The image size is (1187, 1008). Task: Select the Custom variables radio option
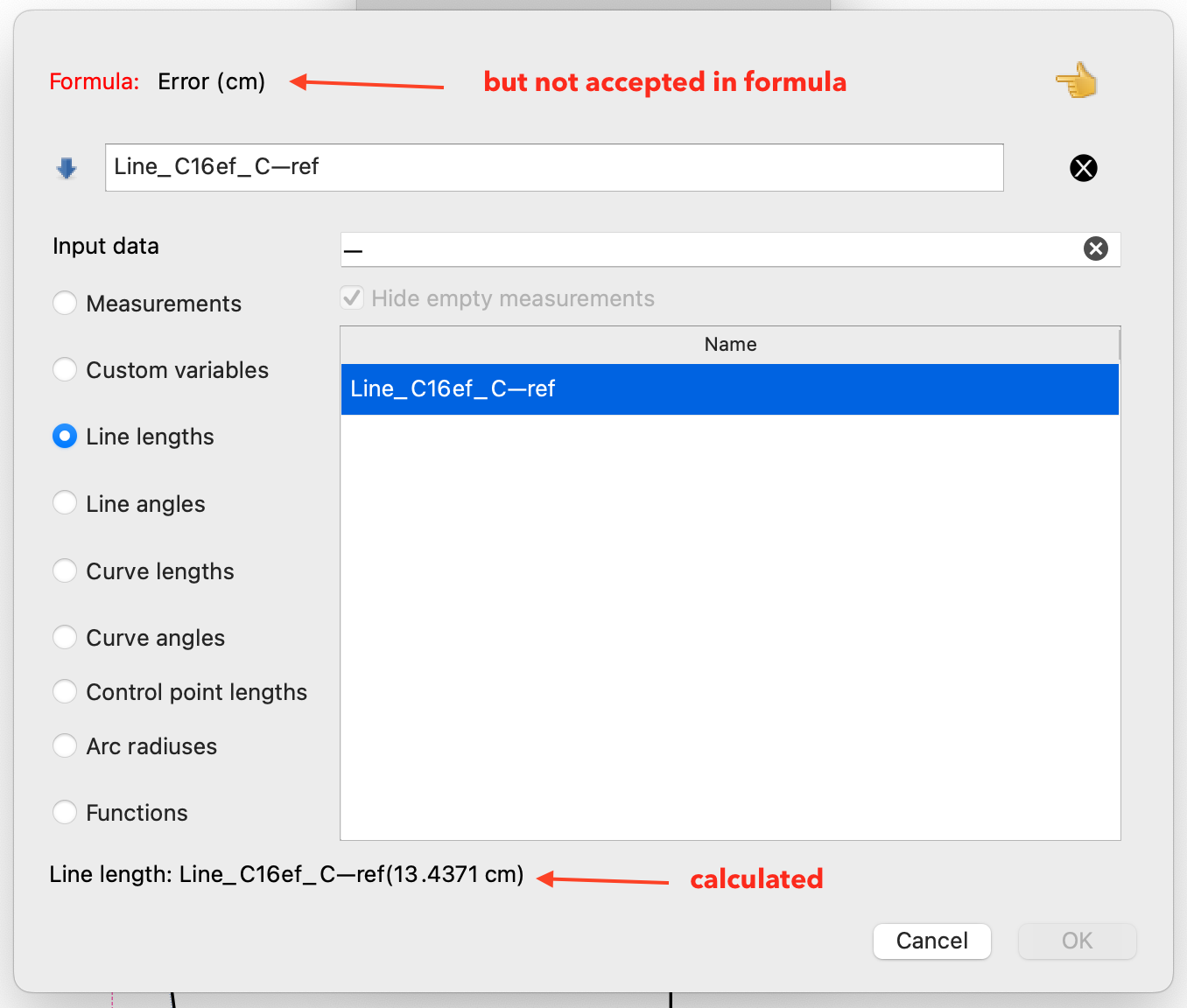65,370
